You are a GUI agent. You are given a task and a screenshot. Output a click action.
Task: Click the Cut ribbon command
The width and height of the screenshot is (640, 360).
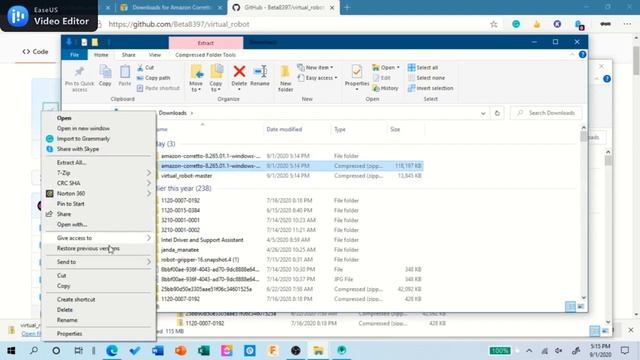(x=145, y=67)
